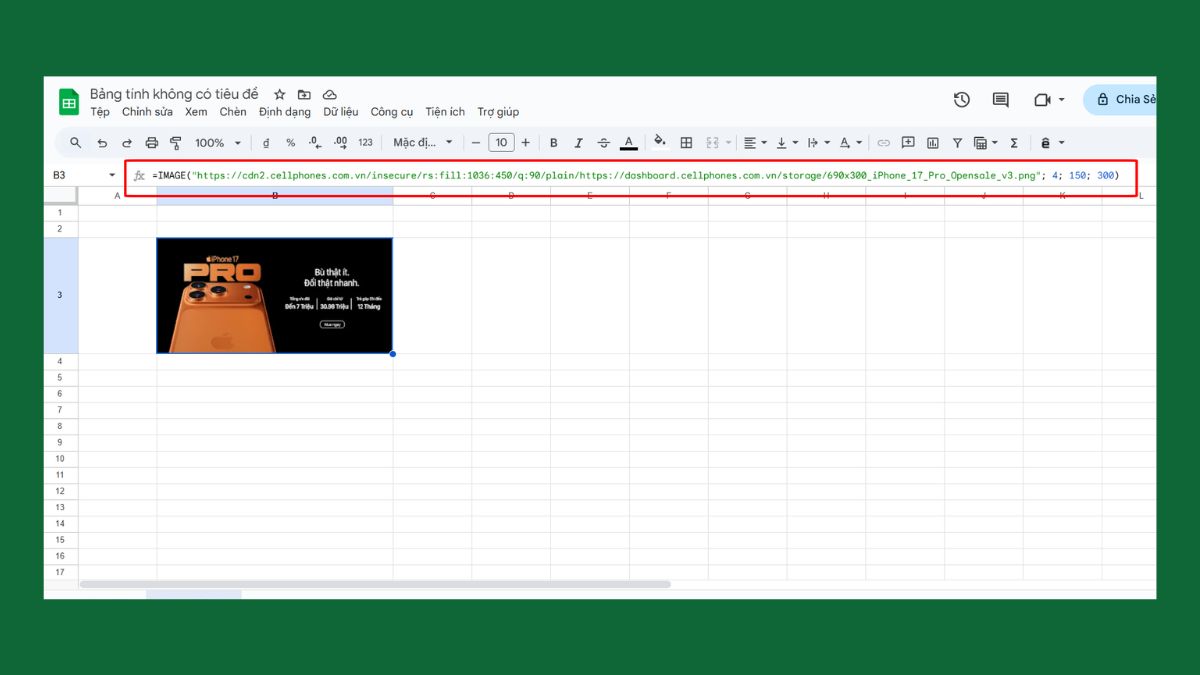Image resolution: width=1200 pixels, height=675 pixels.
Task: Click the Borders icon in the toolbar
Action: click(x=686, y=142)
